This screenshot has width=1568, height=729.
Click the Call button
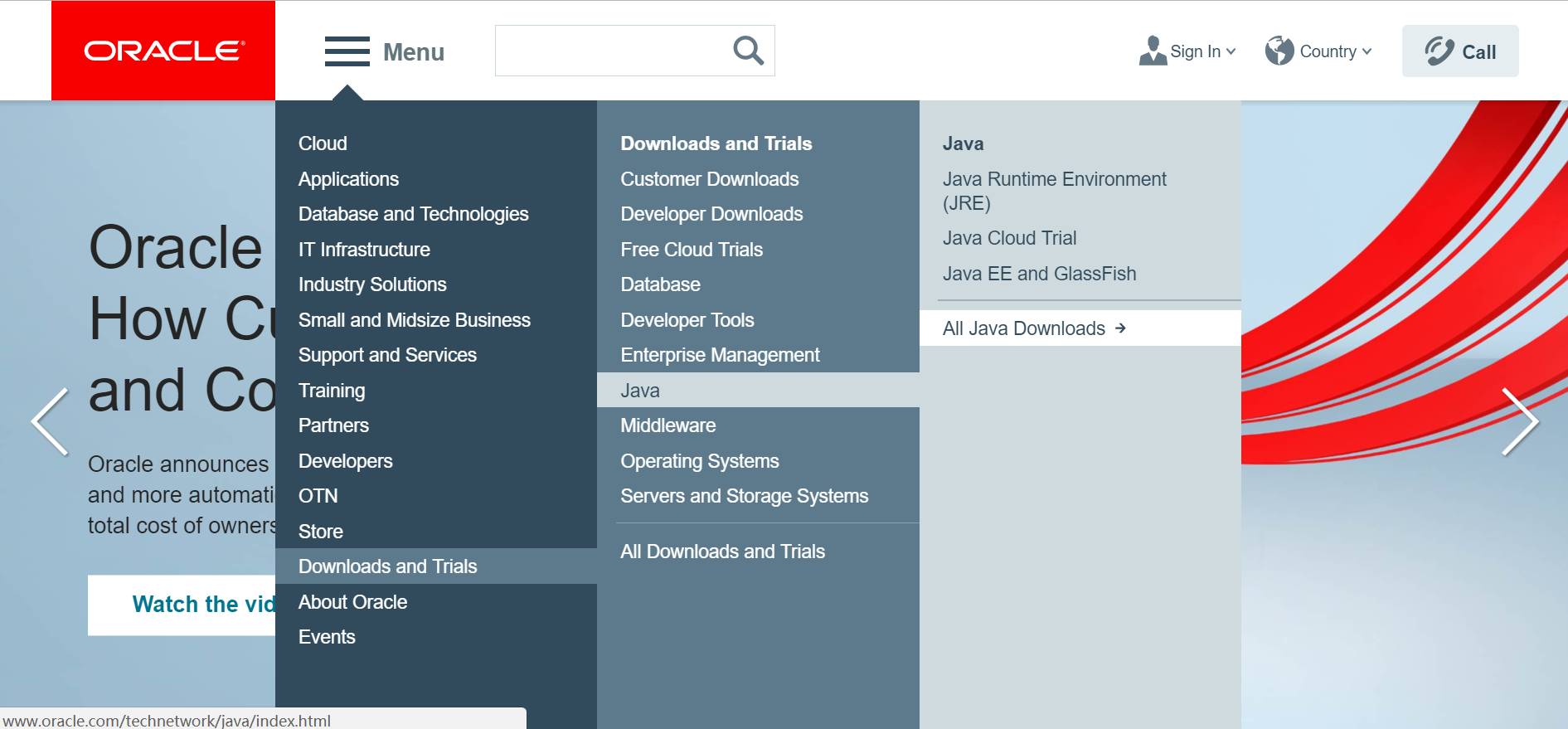tap(1460, 51)
